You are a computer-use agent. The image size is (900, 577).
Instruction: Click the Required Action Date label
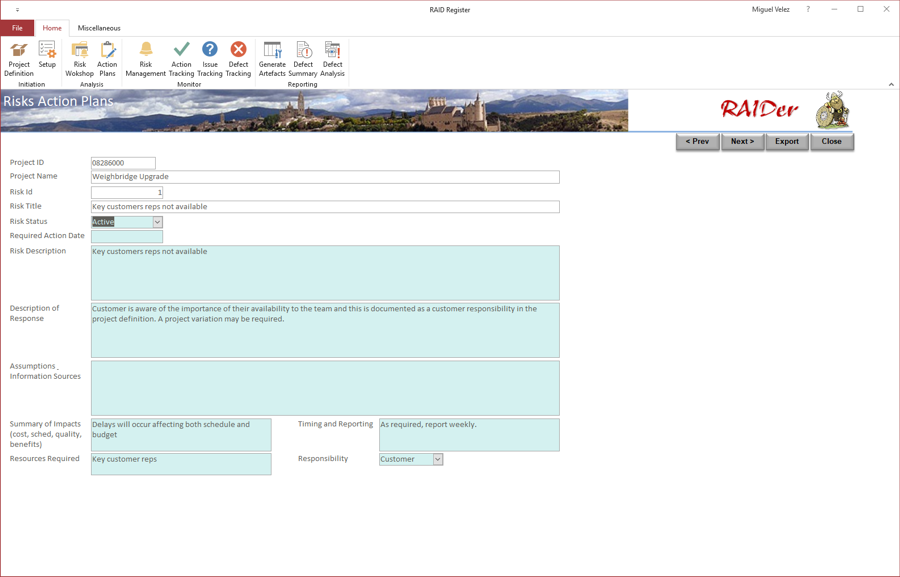tap(47, 236)
